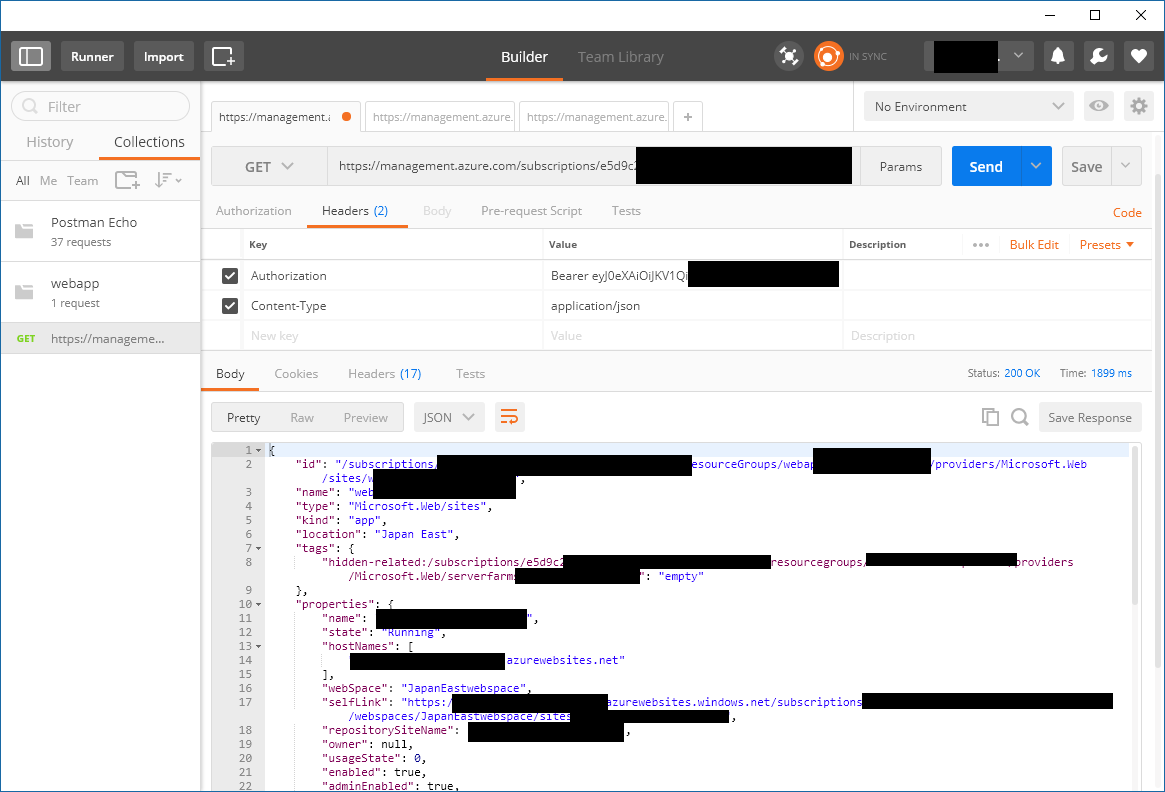Open the GET method dropdown
1165x792 pixels.
point(268,166)
